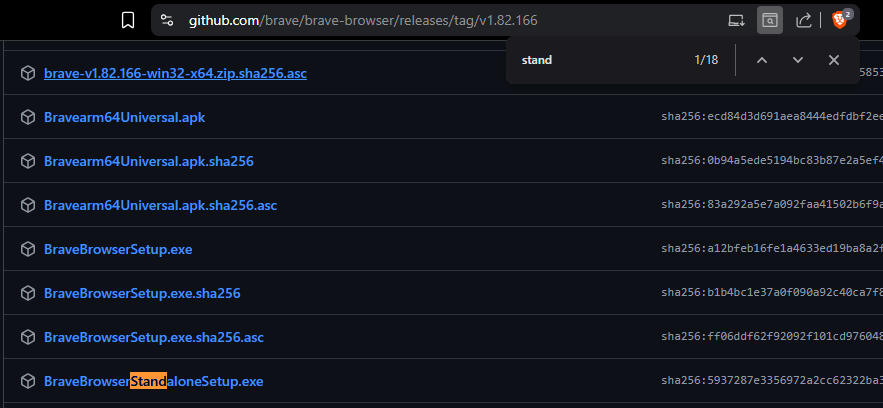The height and width of the screenshot is (408, 883).
Task: Click hash text sha256:a12bfeb16fe1a4633ed19ba8a2f
Action: pyautogui.click(x=772, y=248)
